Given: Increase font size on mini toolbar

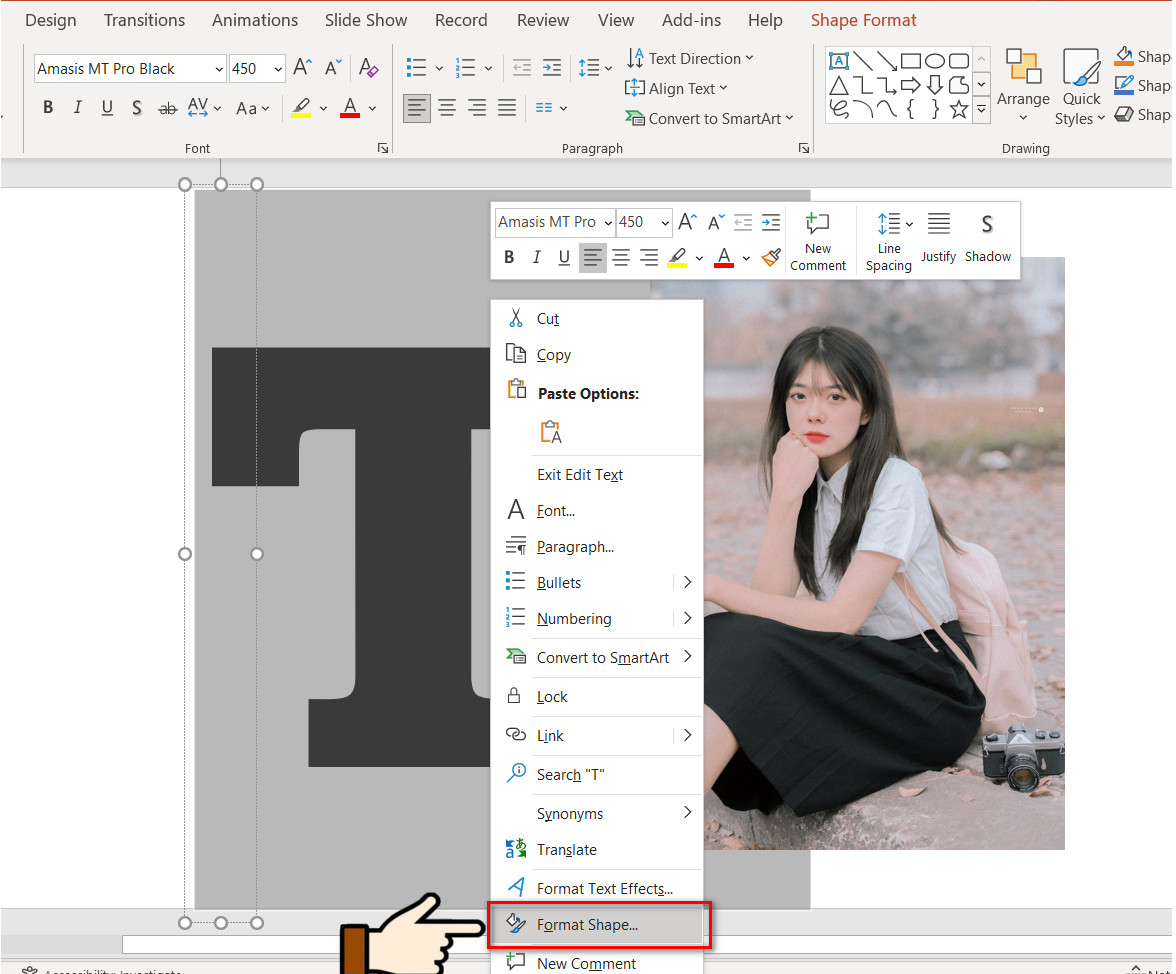Looking at the screenshot, I should pos(688,222).
